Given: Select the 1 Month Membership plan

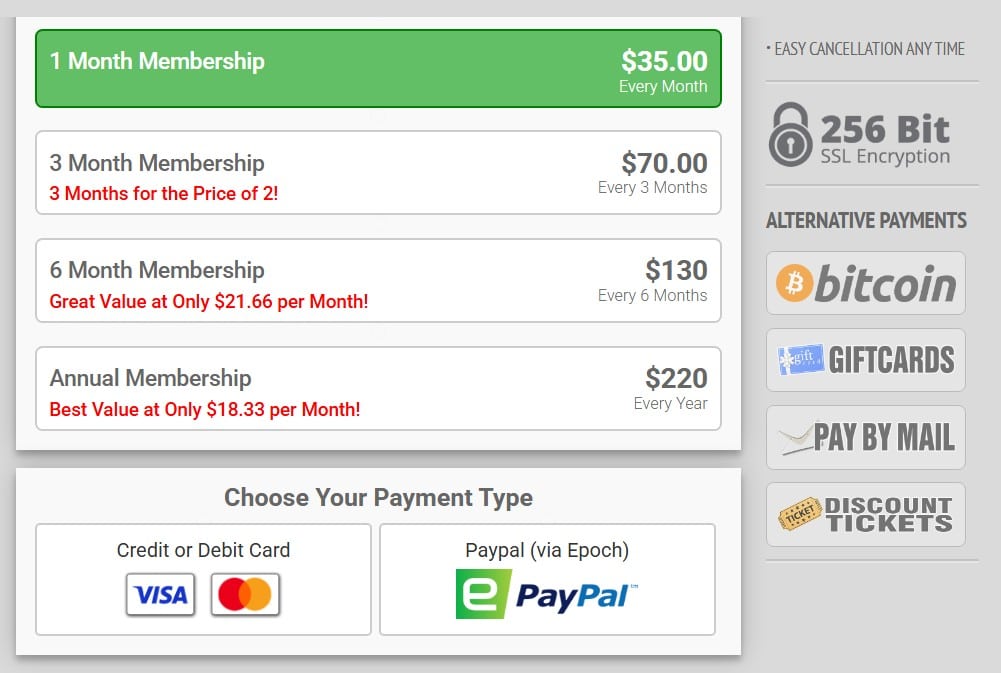Looking at the screenshot, I should (x=379, y=68).
